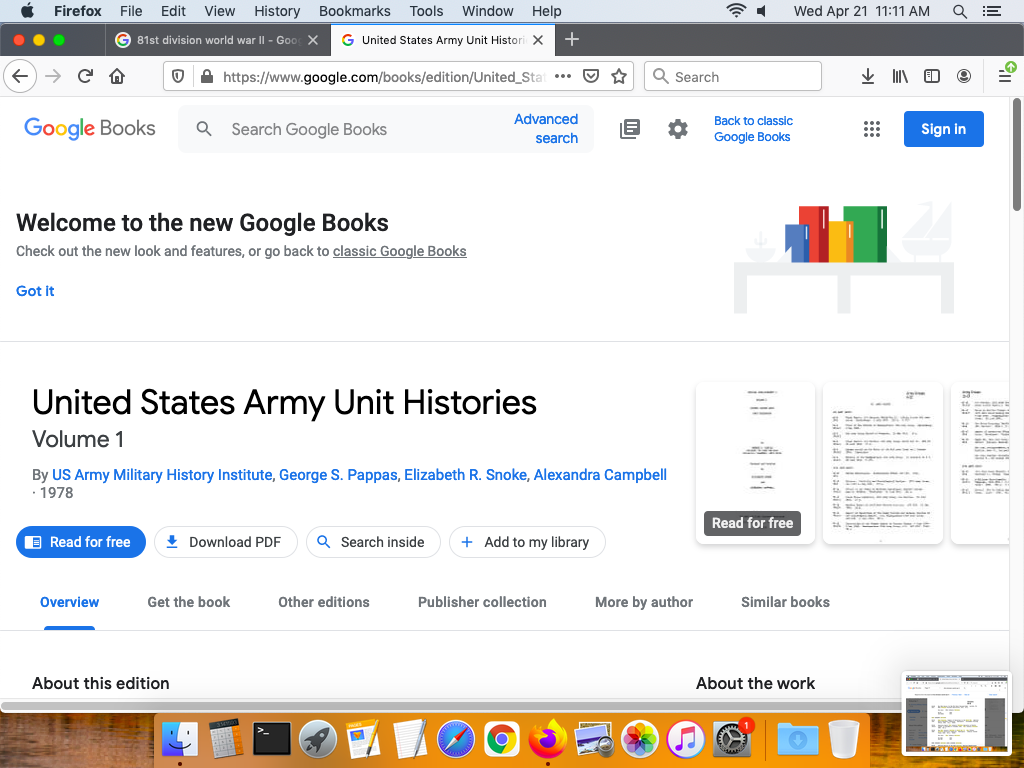Open Firefox library dropdown
The width and height of the screenshot is (1024, 768).
pyautogui.click(x=900, y=77)
